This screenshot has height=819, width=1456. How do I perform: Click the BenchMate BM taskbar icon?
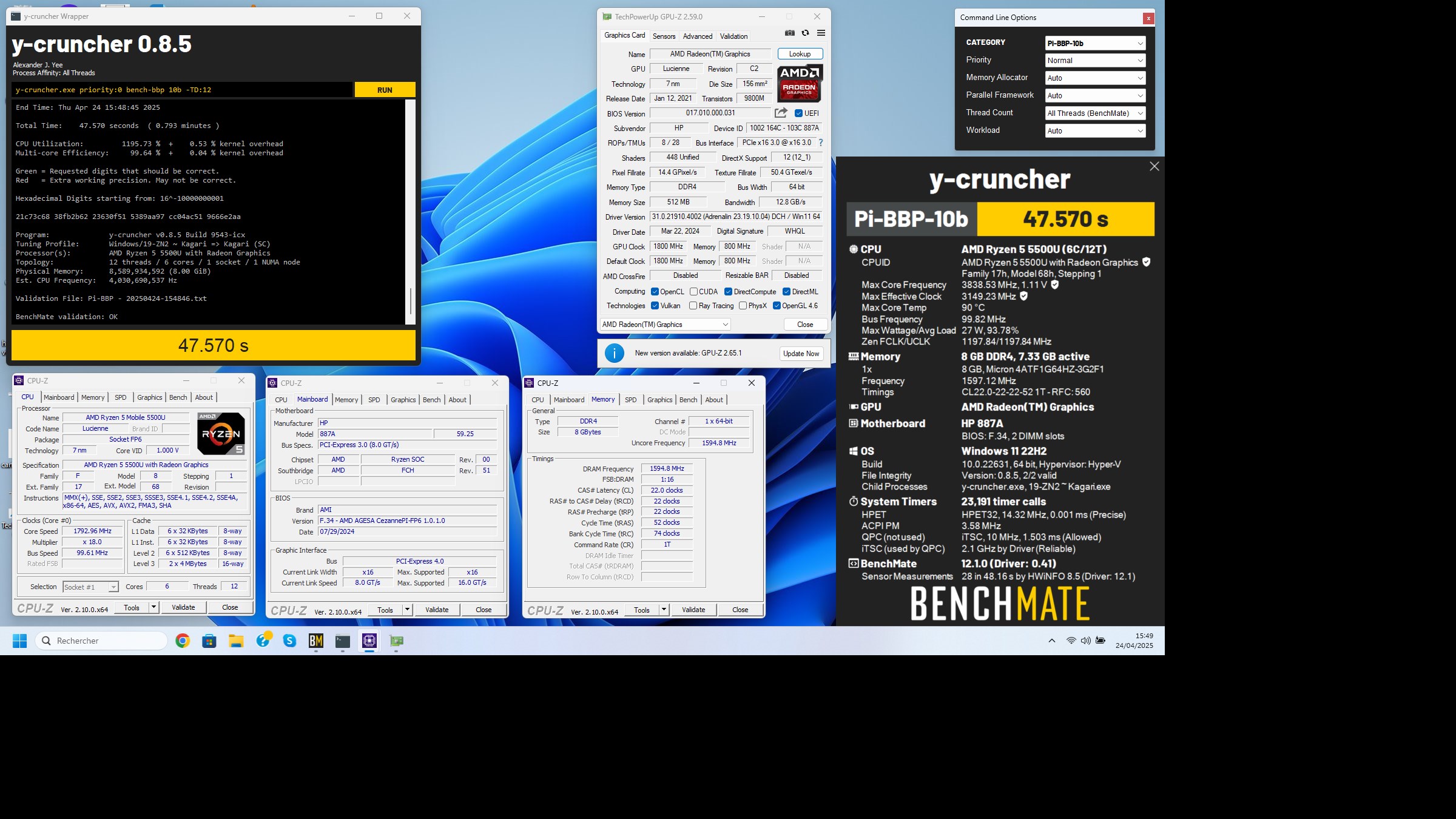[316, 641]
